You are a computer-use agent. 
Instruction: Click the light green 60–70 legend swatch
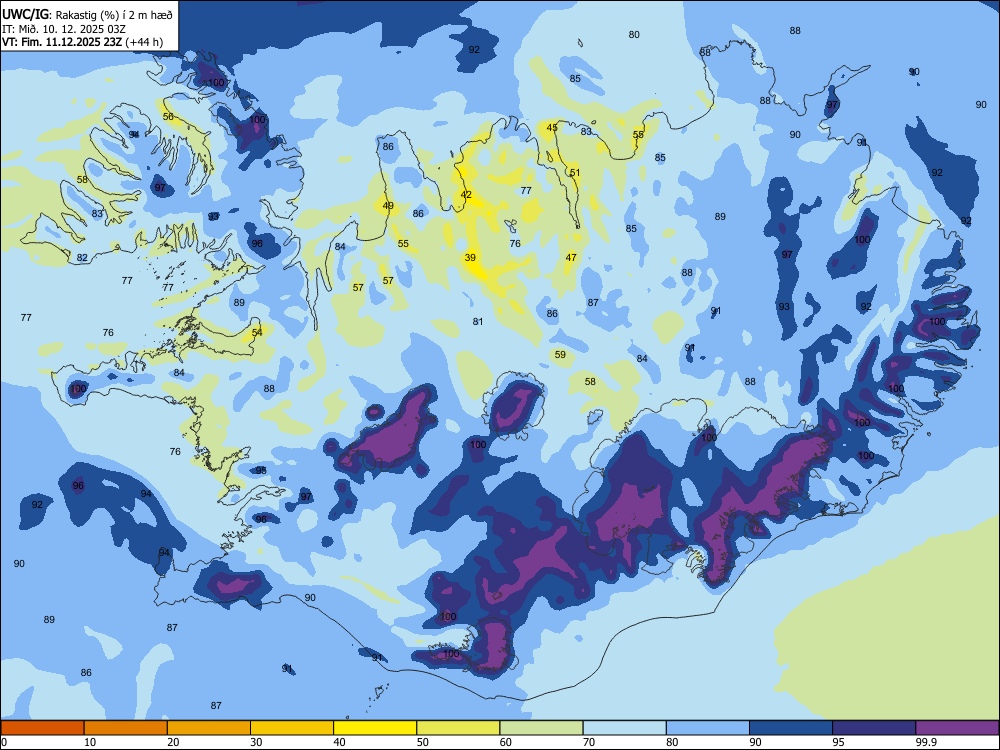(x=541, y=728)
